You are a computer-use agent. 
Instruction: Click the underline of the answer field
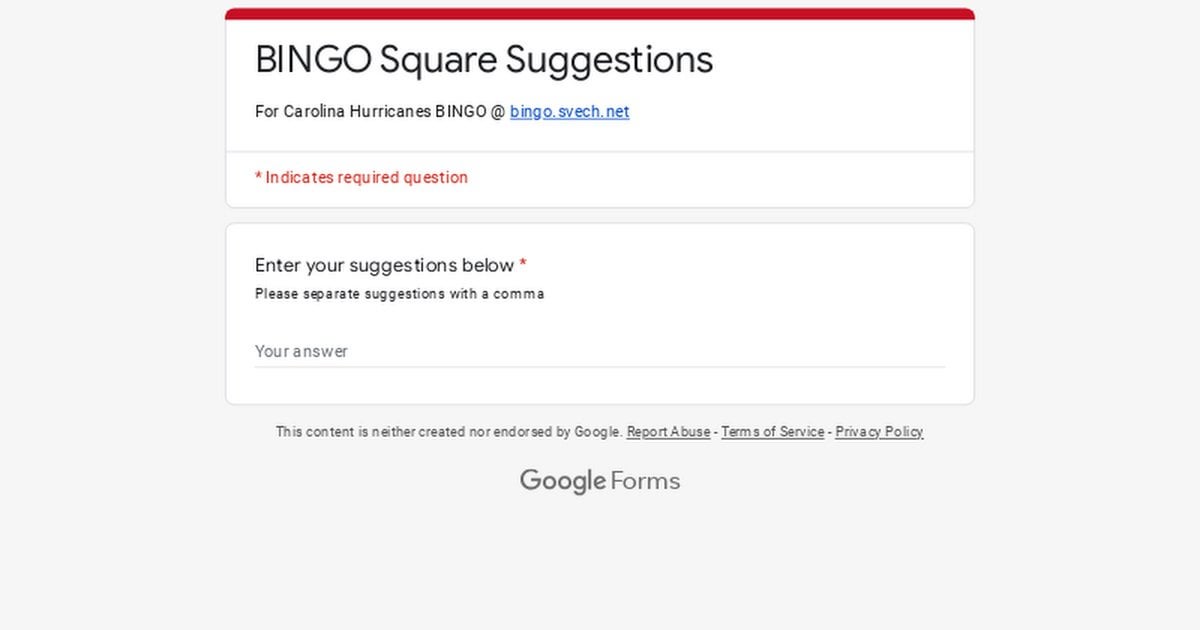tap(600, 367)
